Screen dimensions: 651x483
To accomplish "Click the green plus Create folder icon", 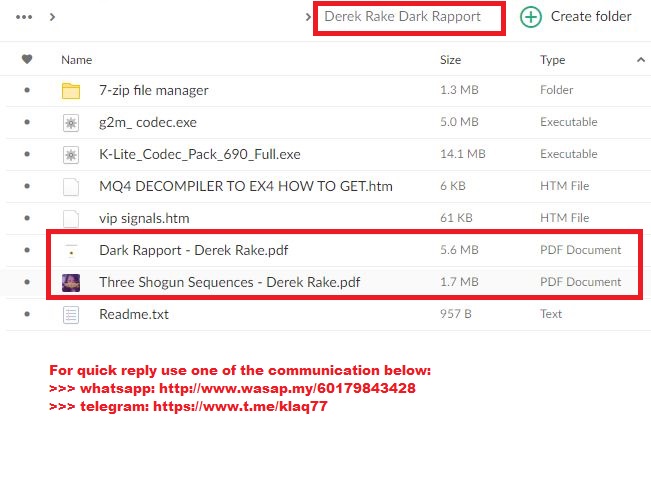I will [531, 17].
